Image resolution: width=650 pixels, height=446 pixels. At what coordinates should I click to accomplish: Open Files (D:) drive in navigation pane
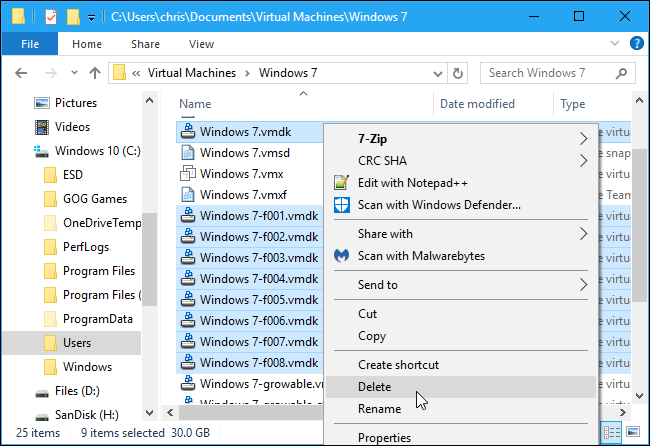(67, 391)
